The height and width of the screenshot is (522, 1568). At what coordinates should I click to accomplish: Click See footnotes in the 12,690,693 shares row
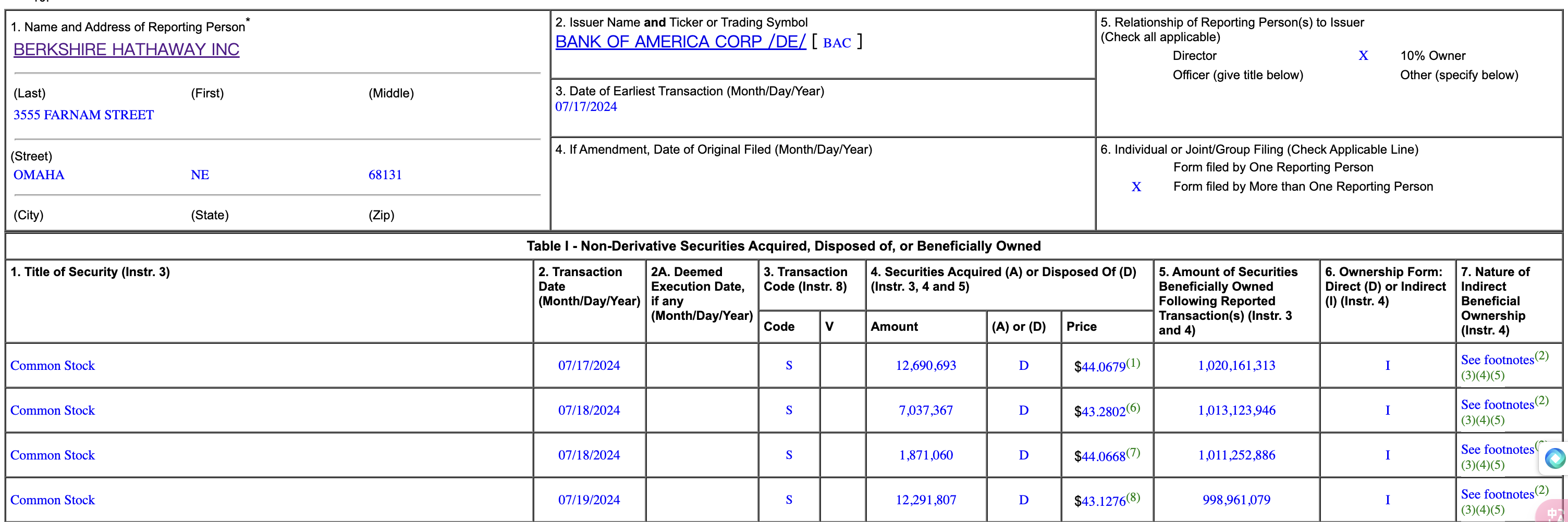(1497, 360)
